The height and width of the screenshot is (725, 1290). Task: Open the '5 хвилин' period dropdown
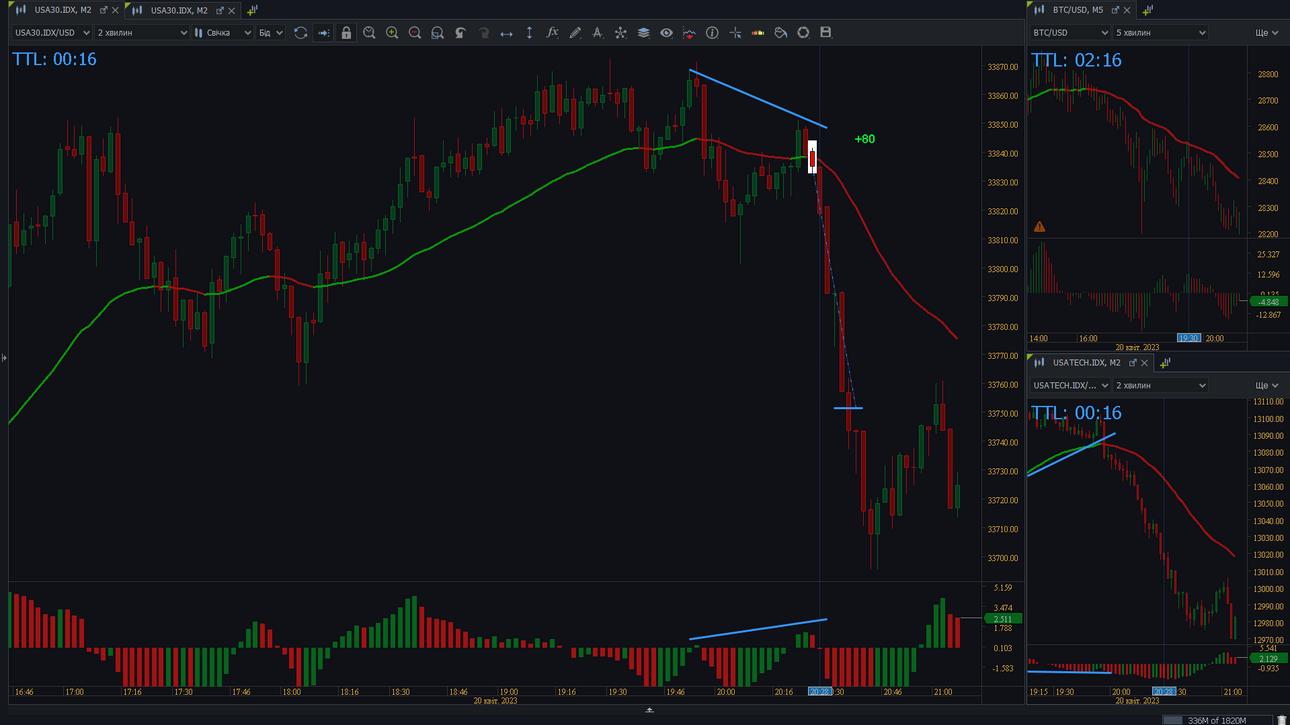1160,33
